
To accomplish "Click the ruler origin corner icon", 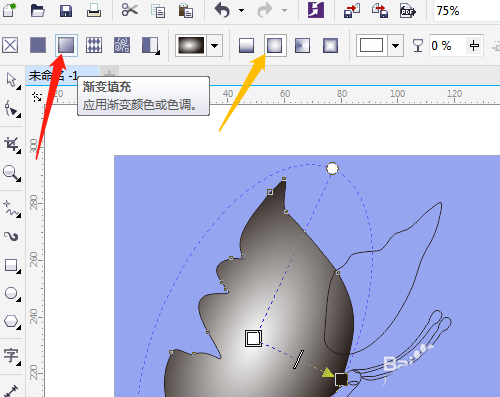I will tap(37, 97).
